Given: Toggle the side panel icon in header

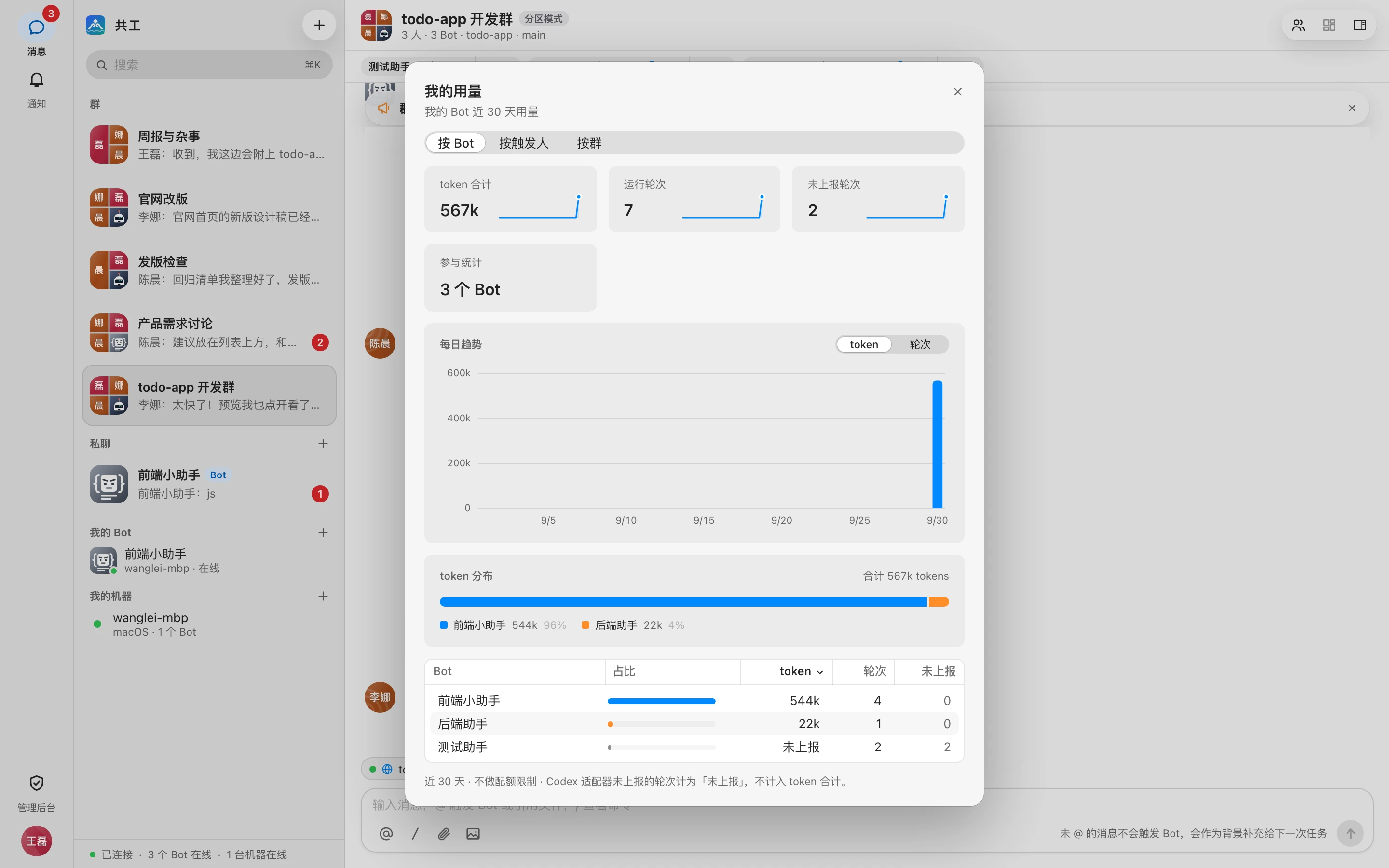Looking at the screenshot, I should click(x=1360, y=25).
